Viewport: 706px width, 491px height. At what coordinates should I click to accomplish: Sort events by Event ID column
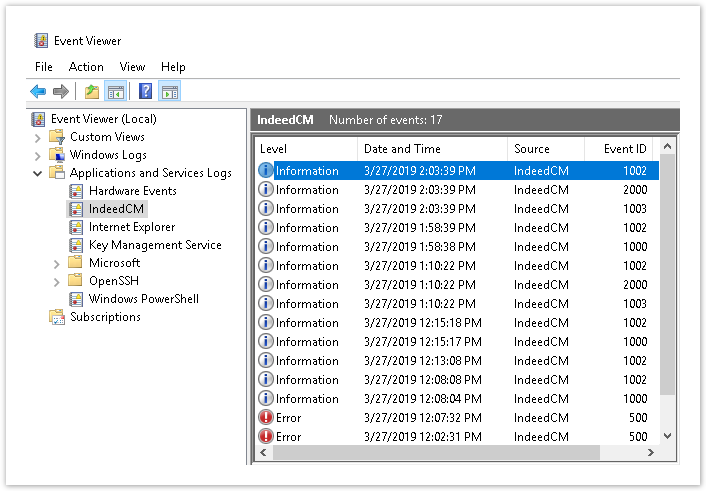pos(625,149)
